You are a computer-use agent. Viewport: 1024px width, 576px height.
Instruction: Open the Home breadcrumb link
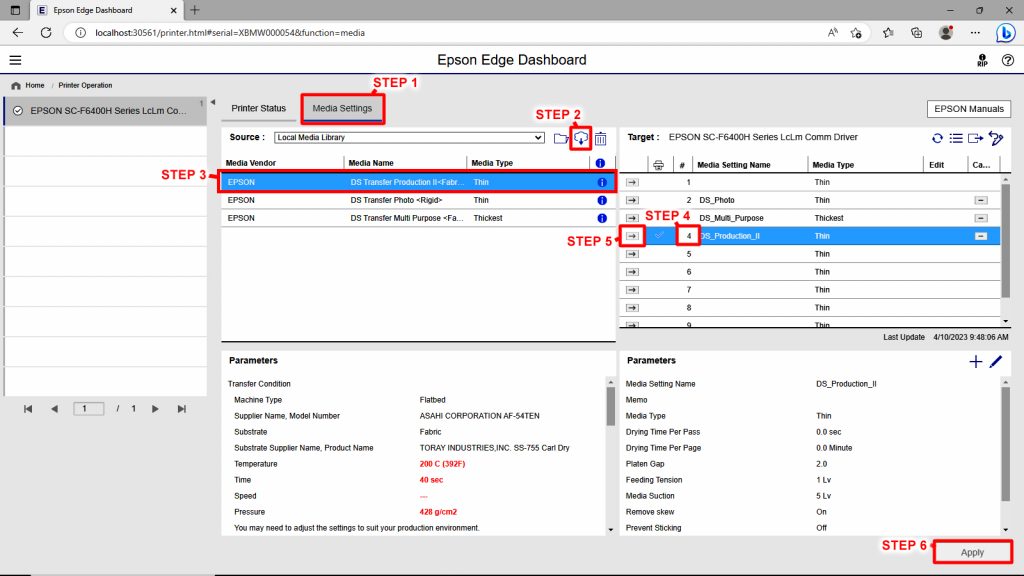[35, 86]
